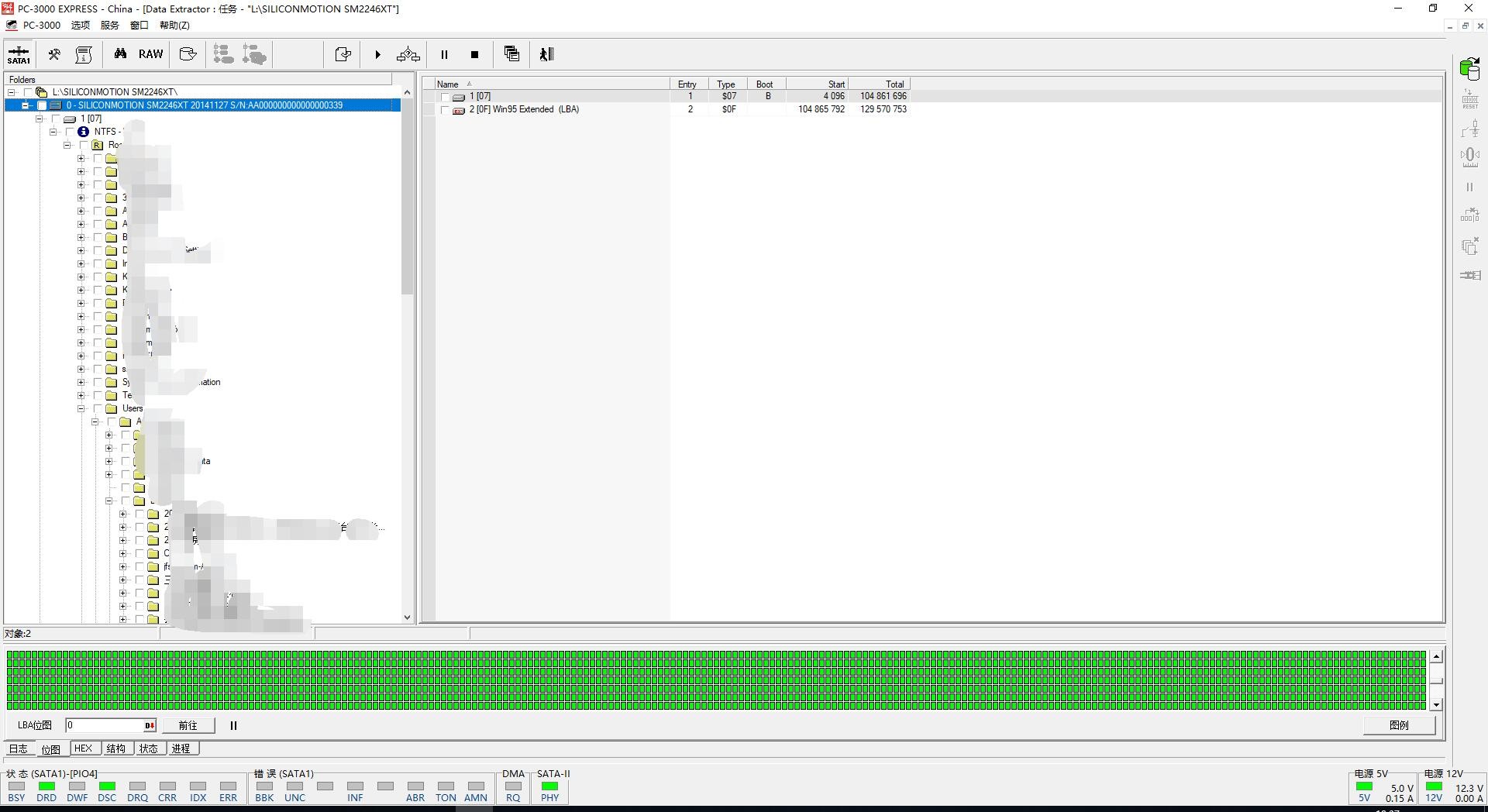
Task: Check the NTFS node checkbox in tree
Action: pyautogui.click(x=70, y=132)
